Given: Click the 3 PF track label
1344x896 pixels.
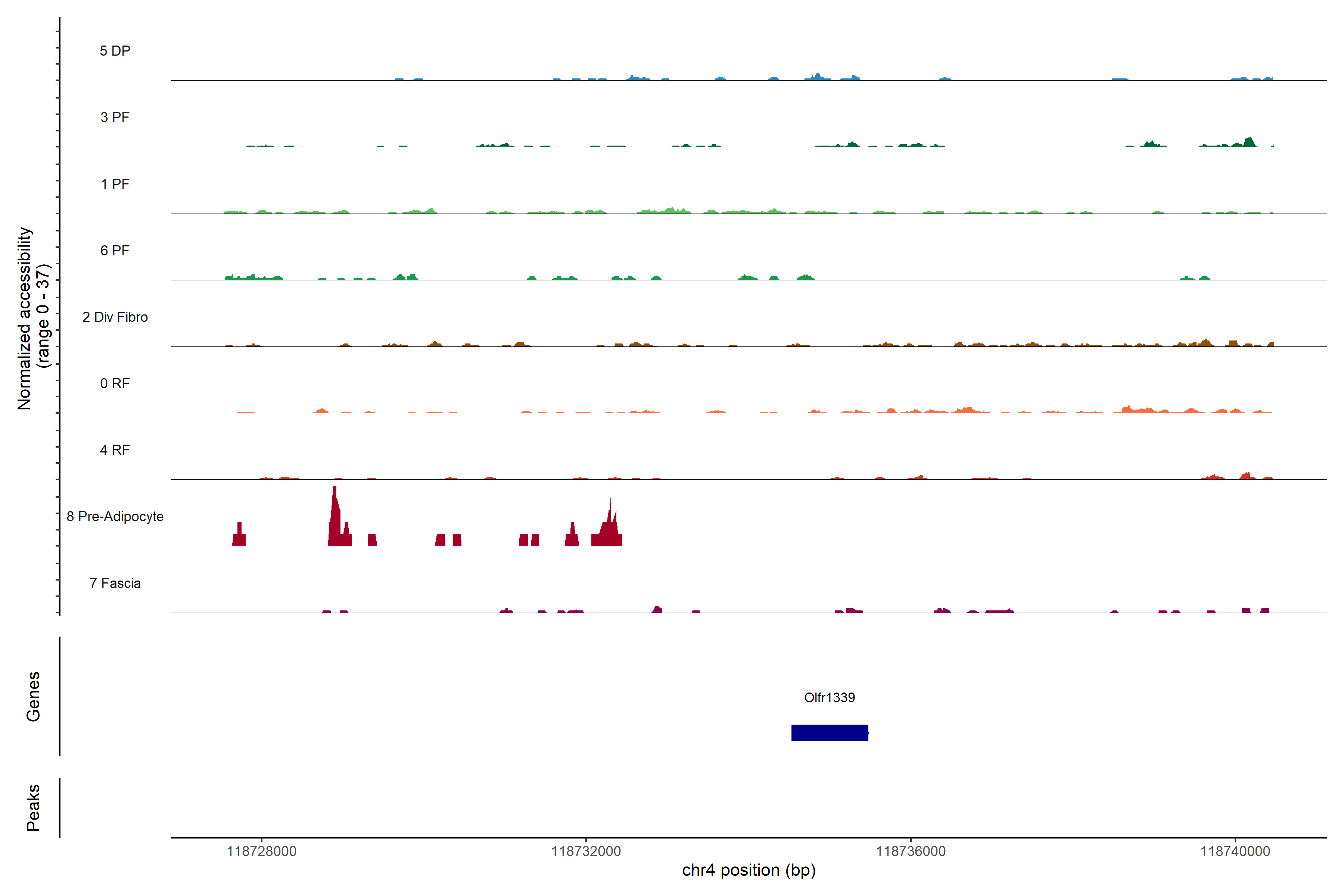Looking at the screenshot, I should [x=115, y=117].
